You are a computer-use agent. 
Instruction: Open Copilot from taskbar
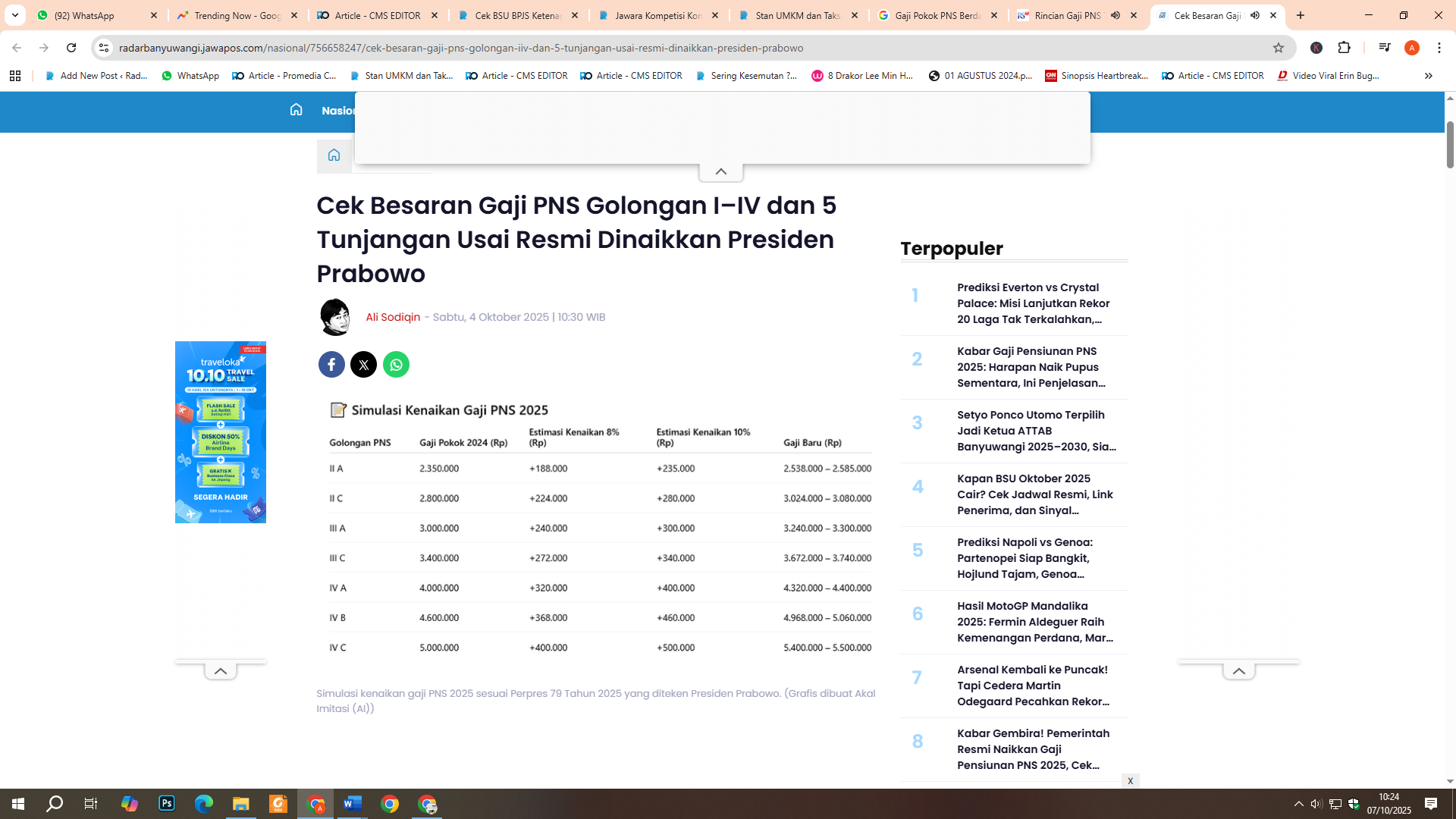[x=130, y=804]
